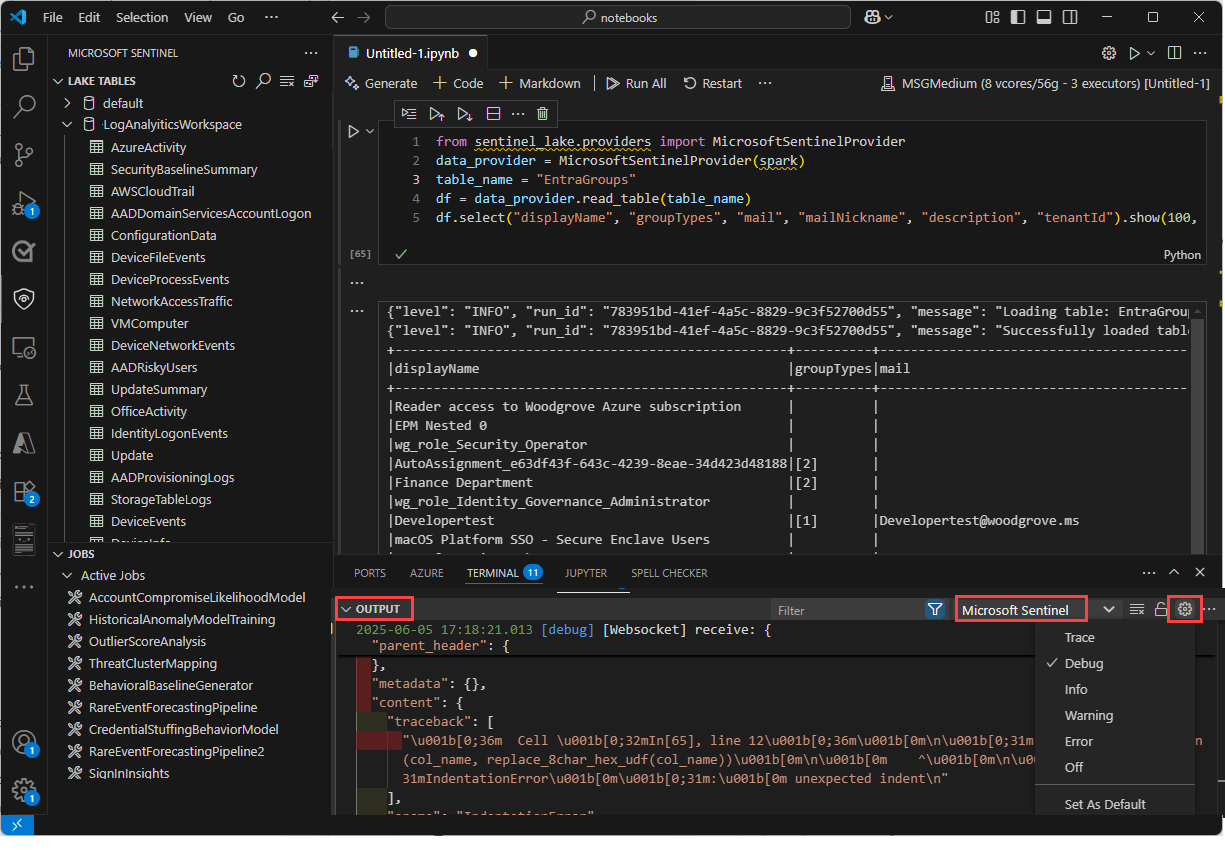The image size is (1225, 850).
Task: Add a Markdown cell from the notebook toolbar
Action: point(540,83)
